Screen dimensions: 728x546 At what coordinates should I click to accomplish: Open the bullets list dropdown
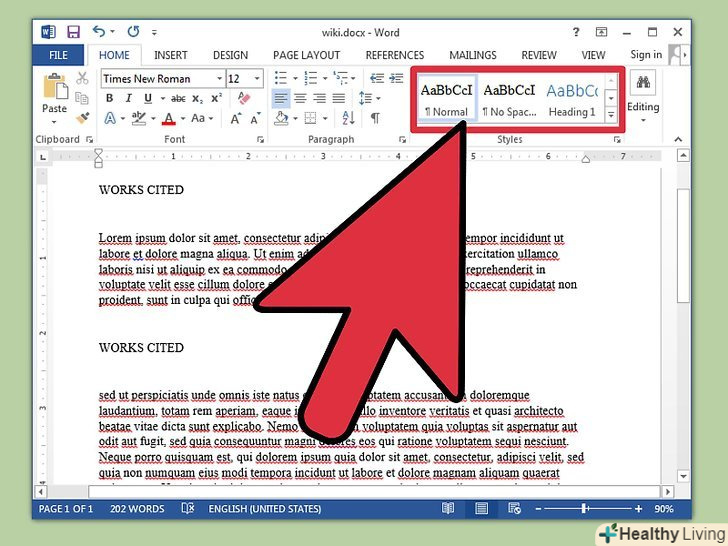pyautogui.click(x=295, y=78)
